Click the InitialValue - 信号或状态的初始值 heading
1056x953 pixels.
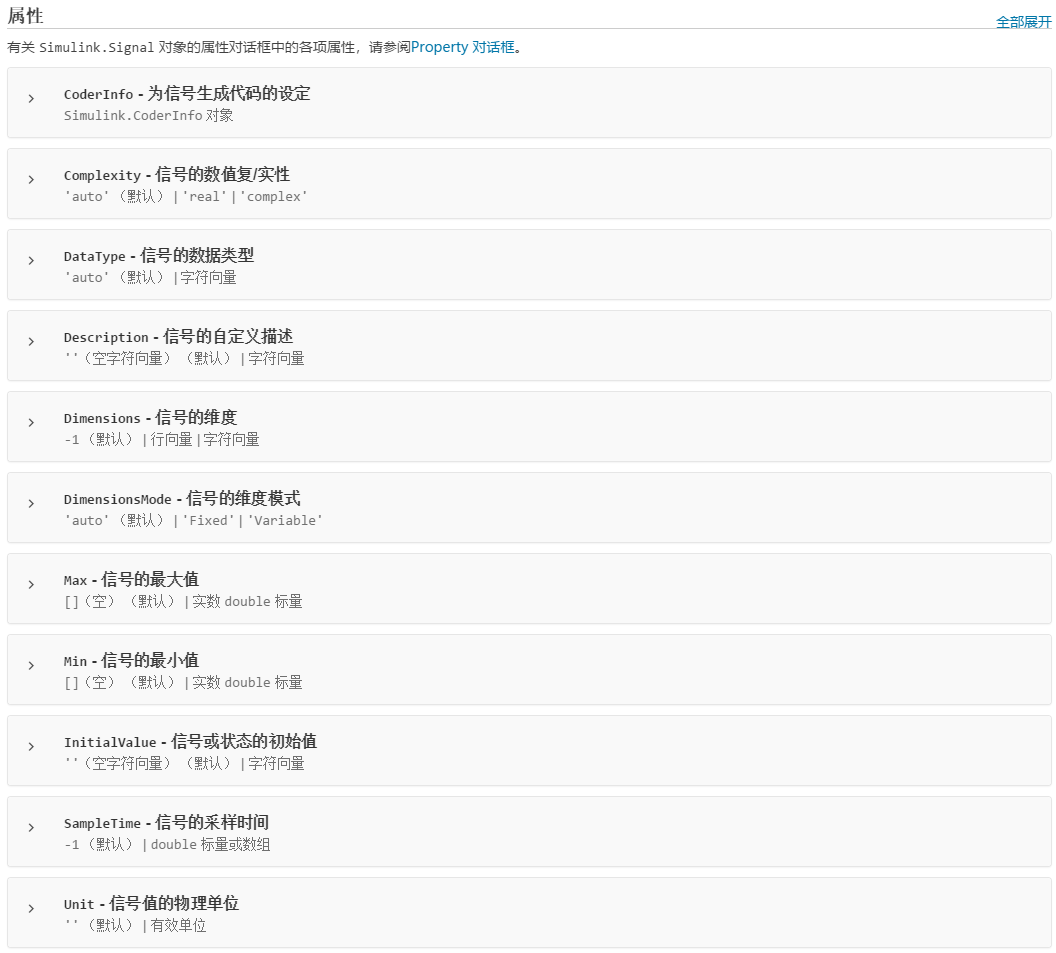(x=191, y=742)
